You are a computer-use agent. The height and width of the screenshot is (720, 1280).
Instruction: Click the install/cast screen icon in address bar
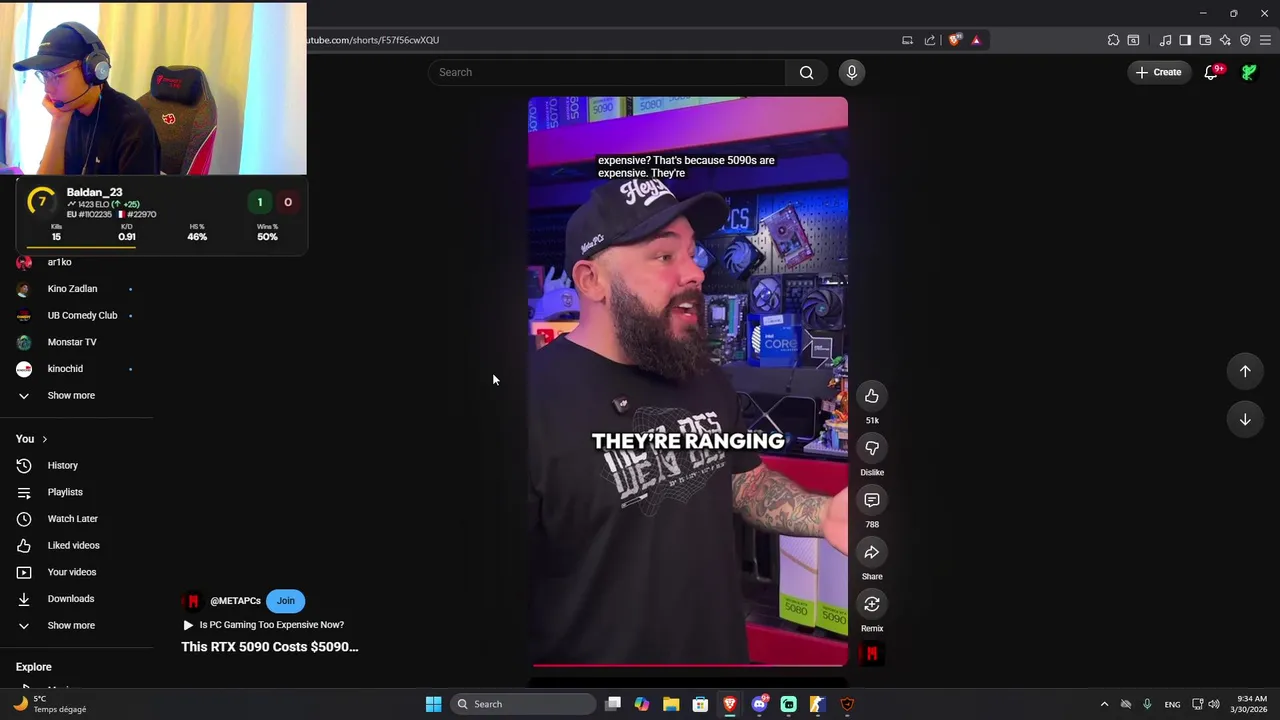click(907, 40)
